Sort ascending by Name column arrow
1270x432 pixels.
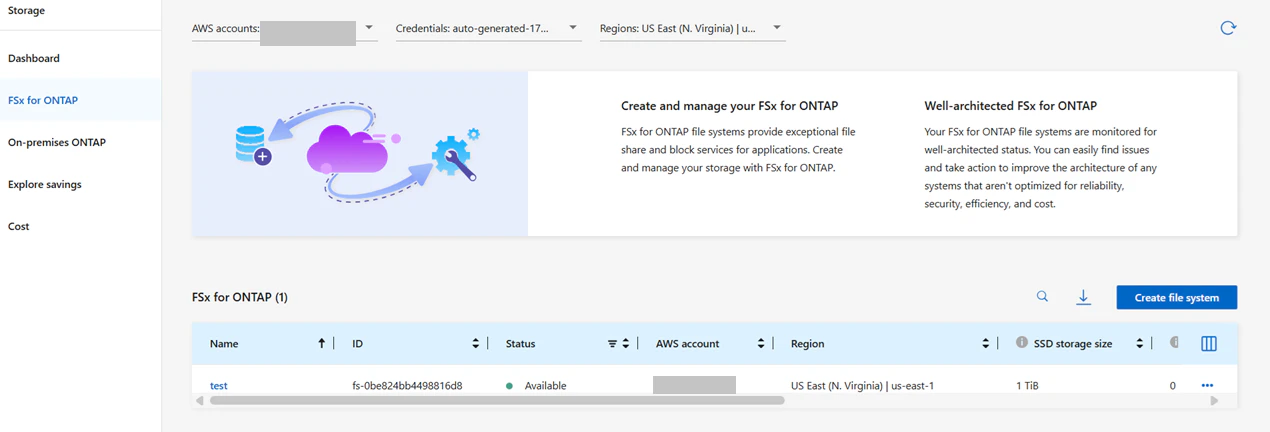[x=321, y=343]
